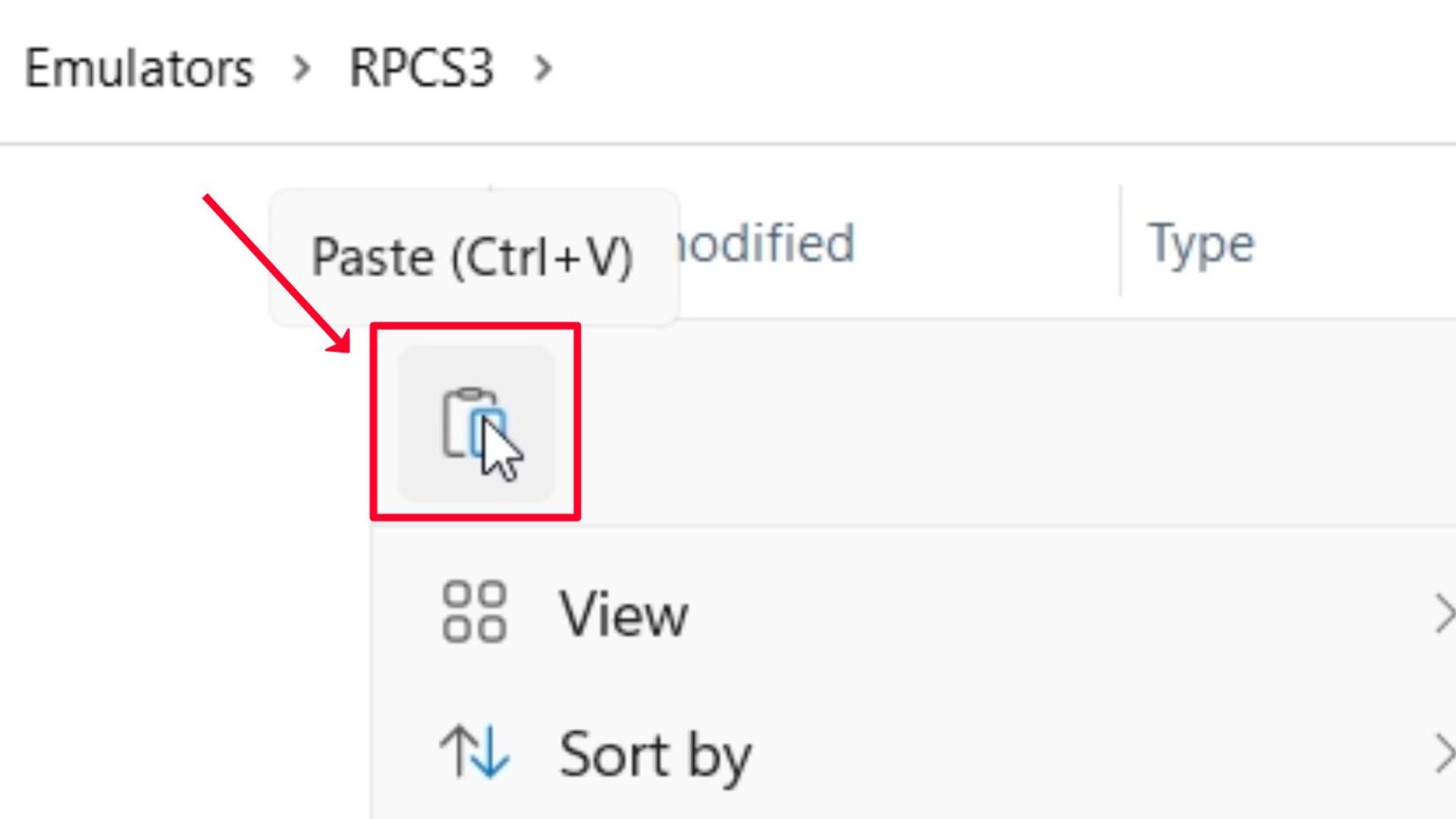
Task: Click the Paste (Ctrl+V) tooltip label
Action: coord(472,257)
